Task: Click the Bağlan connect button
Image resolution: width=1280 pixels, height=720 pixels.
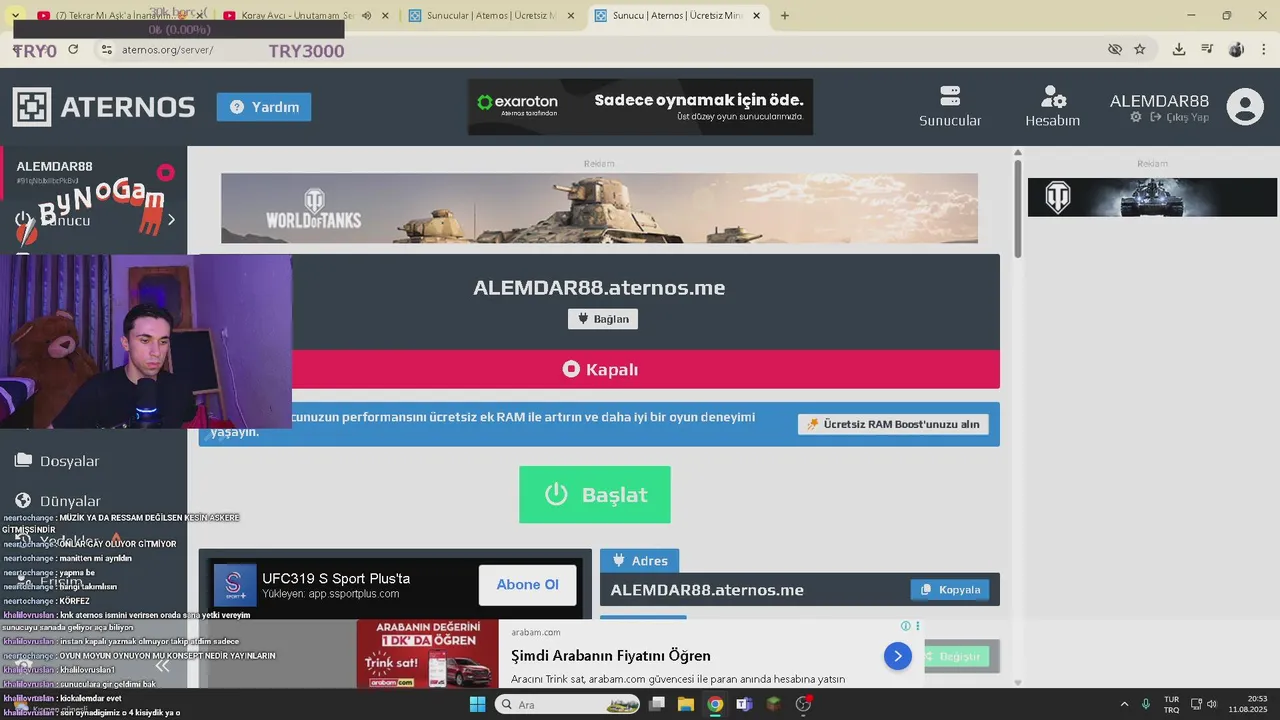Action: pyautogui.click(x=603, y=319)
